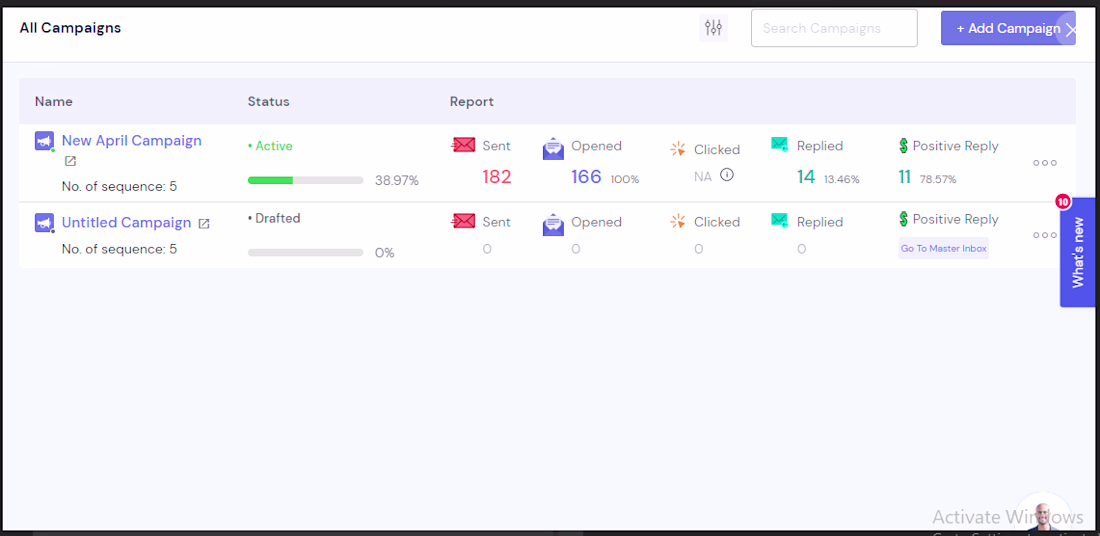The height and width of the screenshot is (536, 1100).
Task: Click the 78.57% positive reply percentage
Action: pyautogui.click(x=938, y=179)
